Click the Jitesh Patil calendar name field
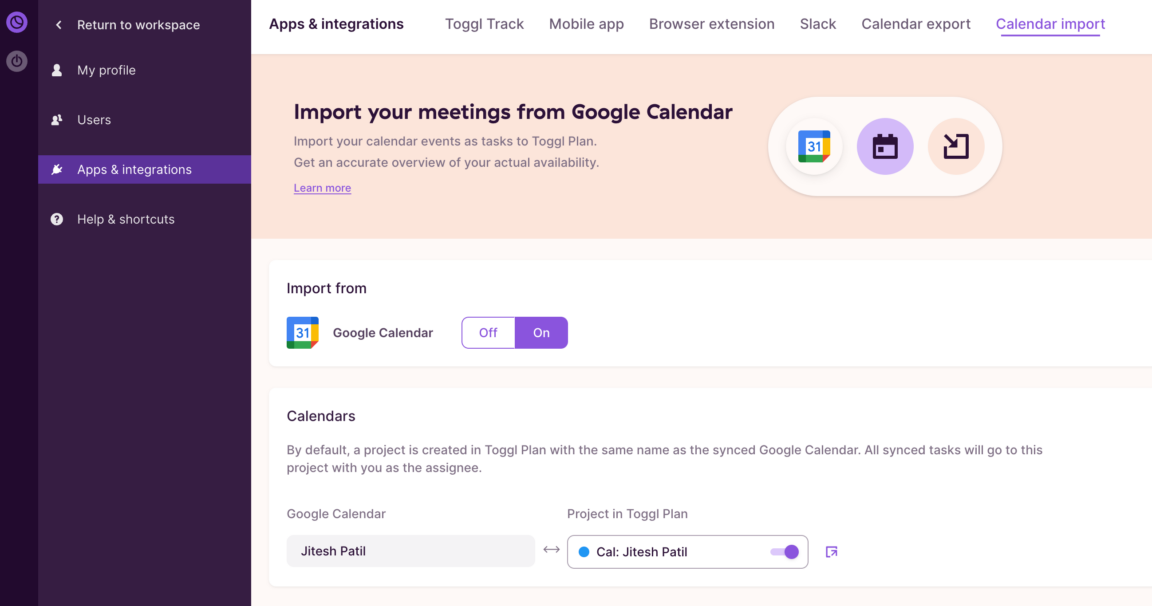 [x=410, y=551]
